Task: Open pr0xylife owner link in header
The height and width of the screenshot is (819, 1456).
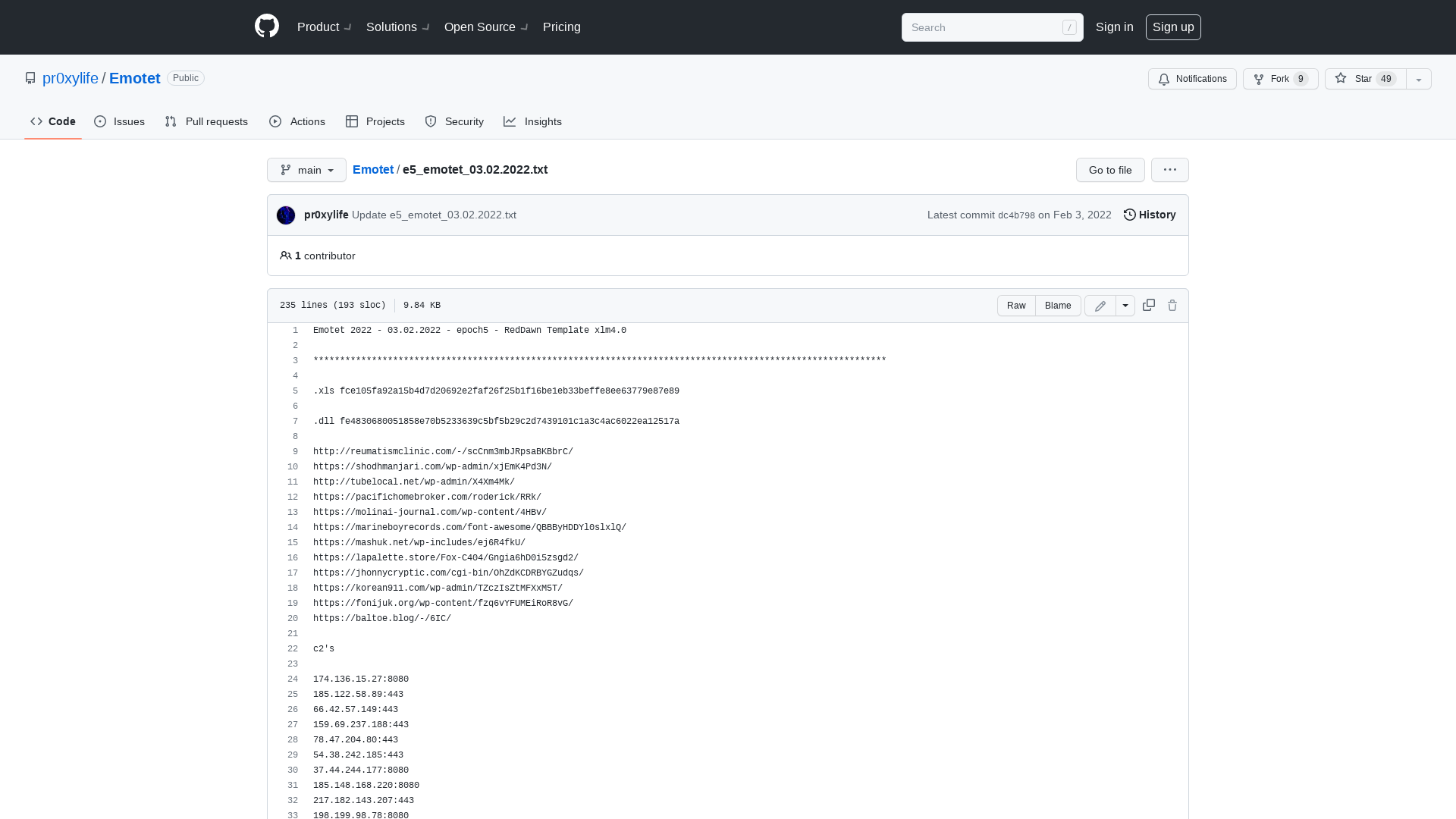Action: (x=71, y=78)
